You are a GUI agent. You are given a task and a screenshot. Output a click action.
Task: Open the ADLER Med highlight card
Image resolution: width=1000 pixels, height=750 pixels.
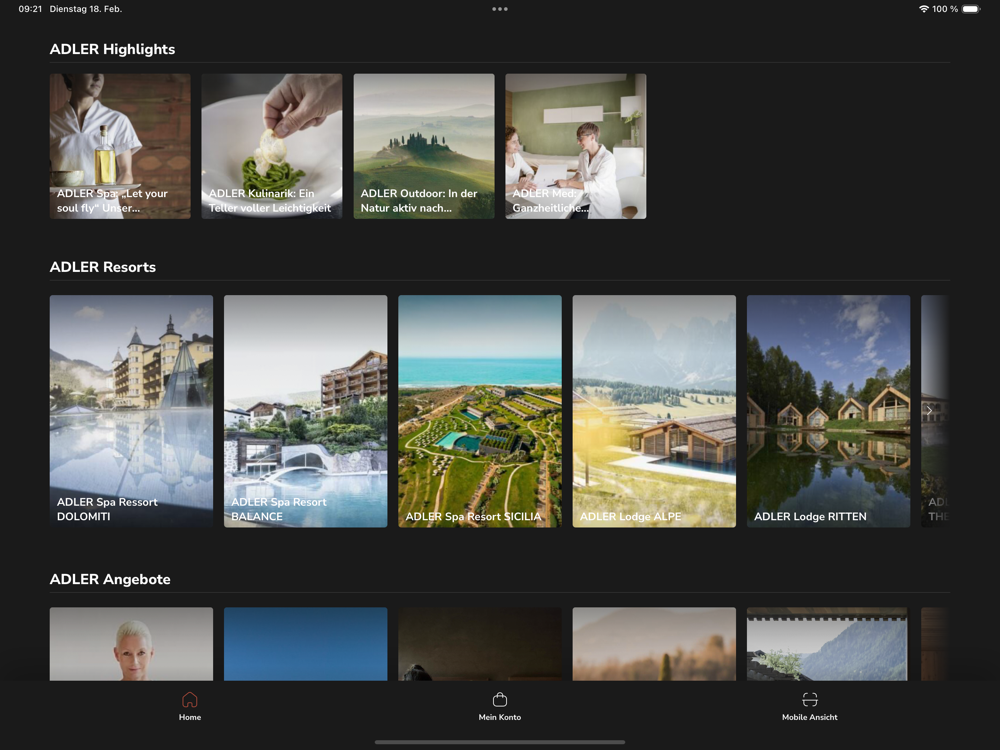click(576, 146)
